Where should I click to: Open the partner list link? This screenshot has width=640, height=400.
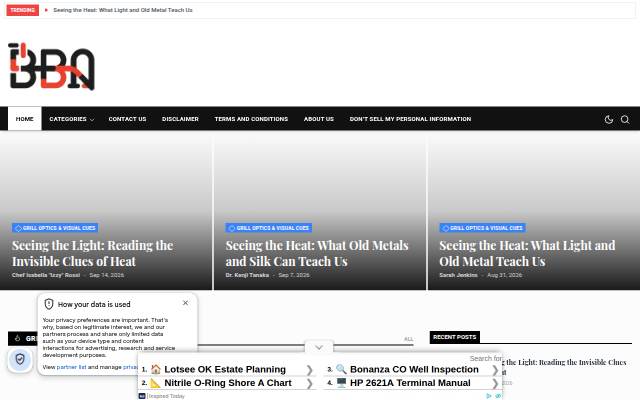(71, 367)
